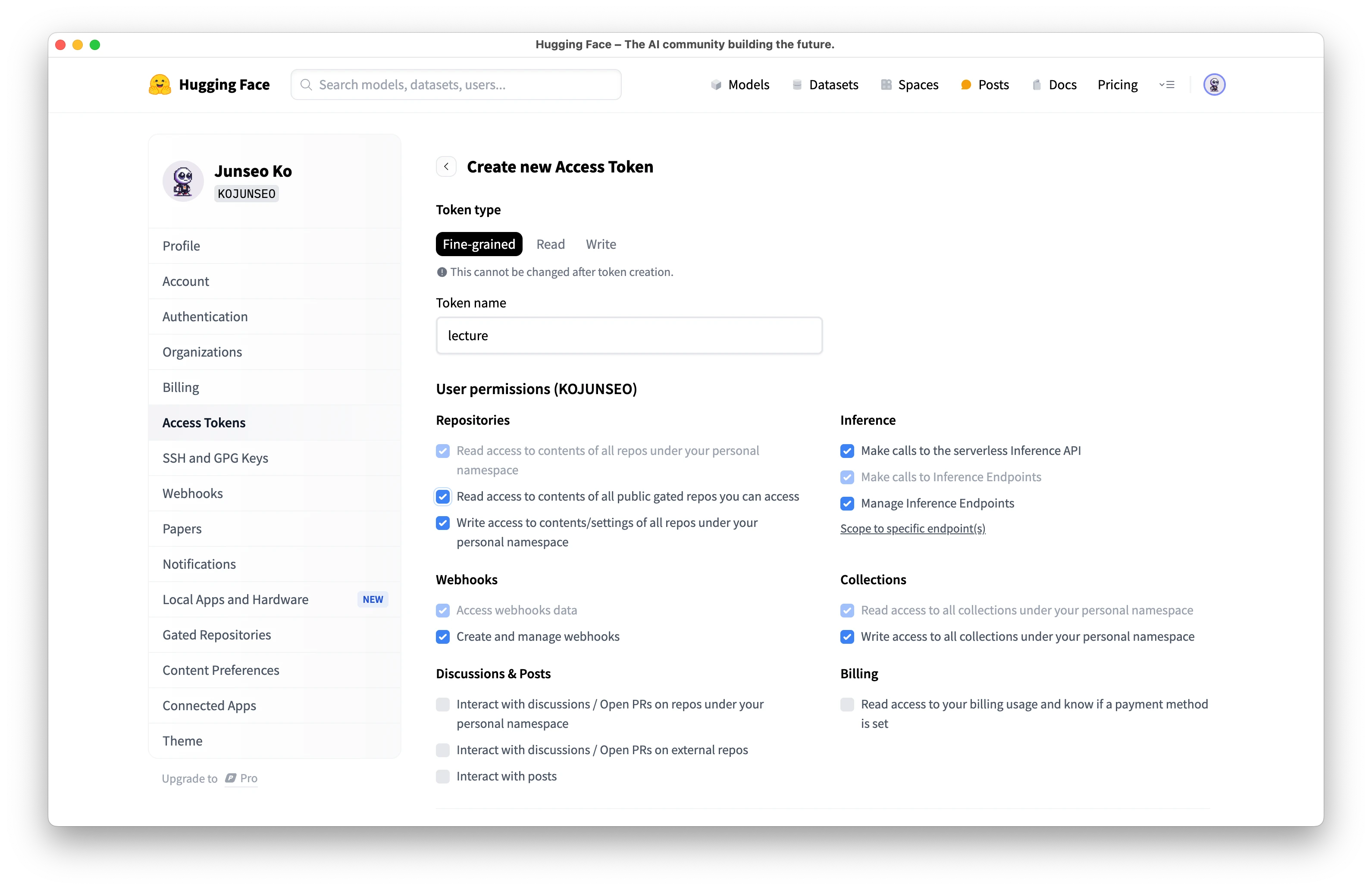Open the Notifications settings page

pos(274,564)
